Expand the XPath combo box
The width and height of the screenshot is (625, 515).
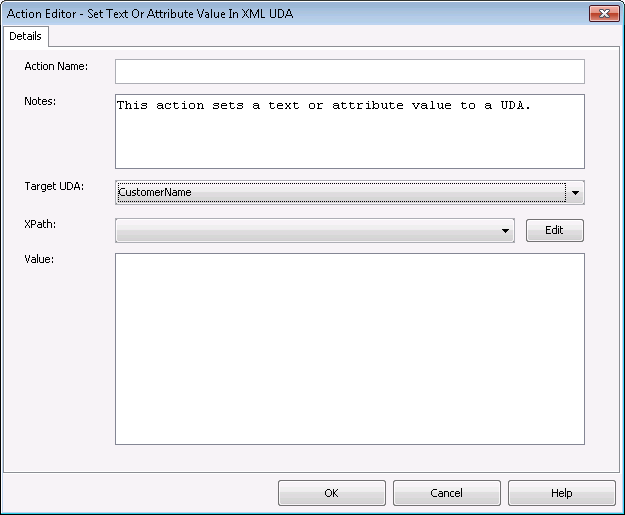point(315,230)
